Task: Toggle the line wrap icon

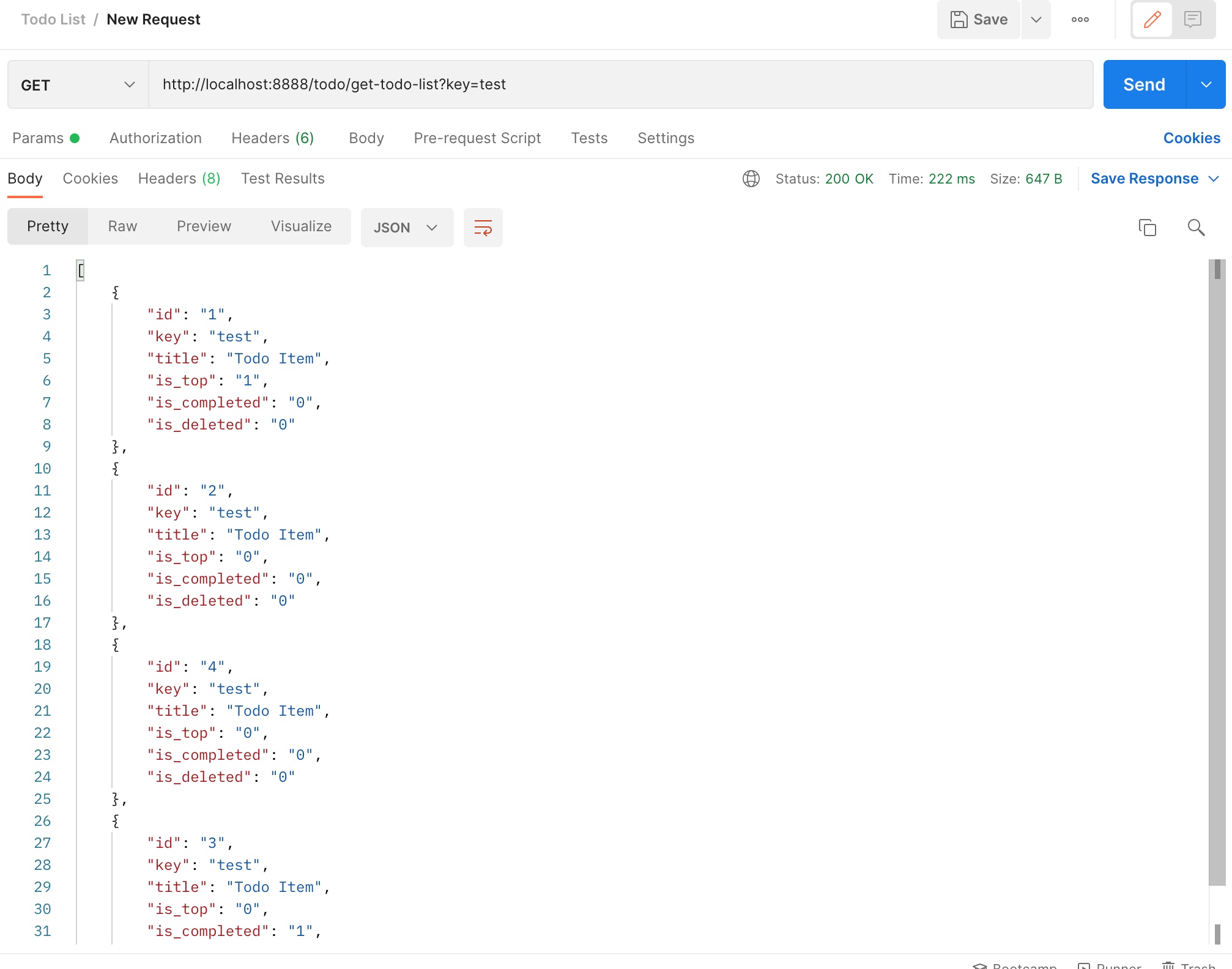Action: (483, 228)
